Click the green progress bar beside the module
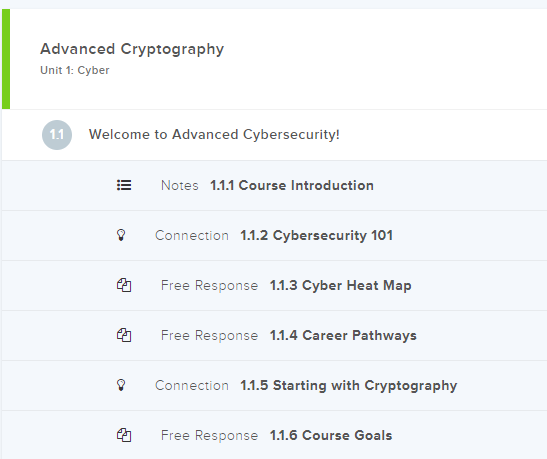 coord(6,59)
